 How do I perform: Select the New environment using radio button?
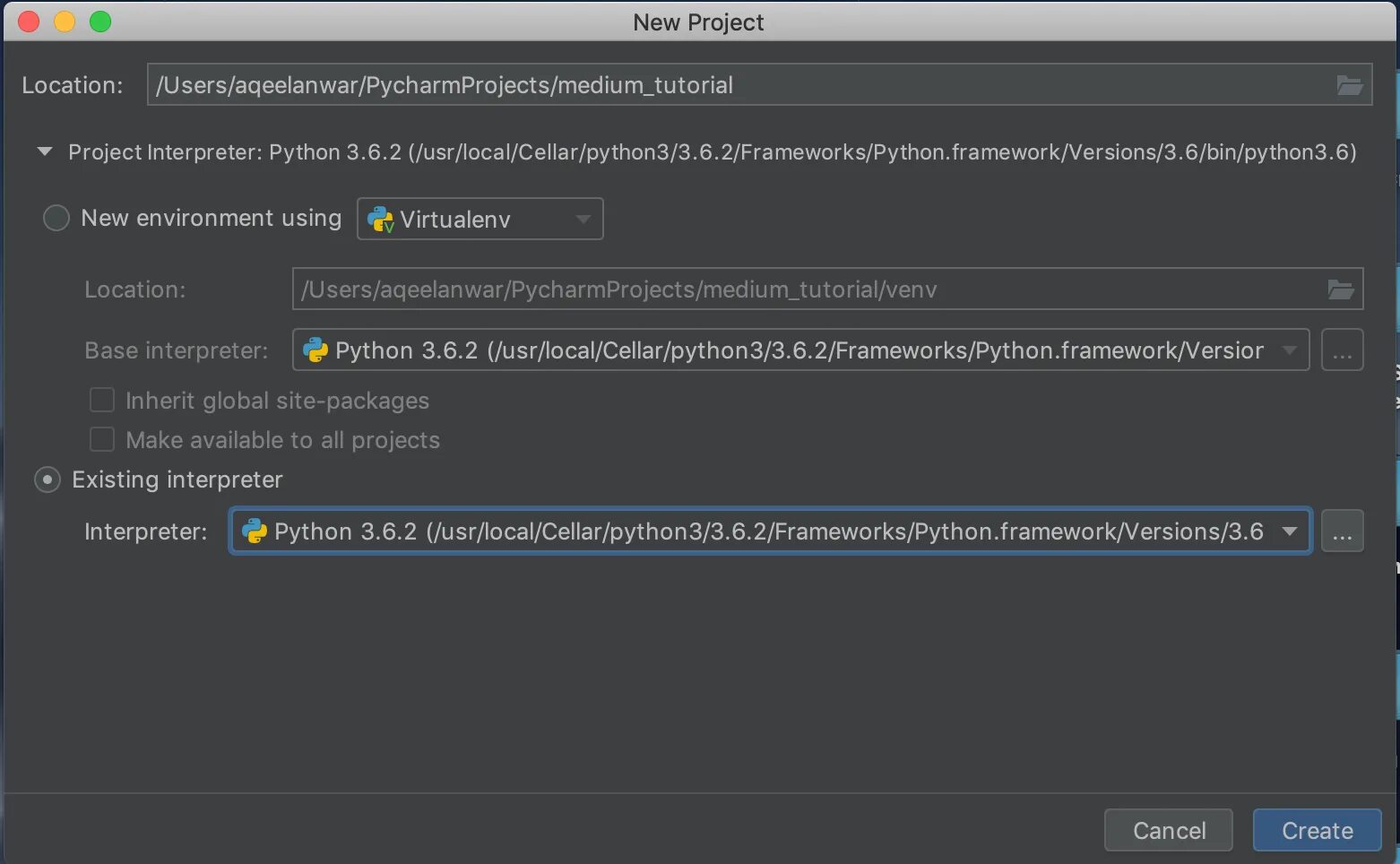click(56, 218)
